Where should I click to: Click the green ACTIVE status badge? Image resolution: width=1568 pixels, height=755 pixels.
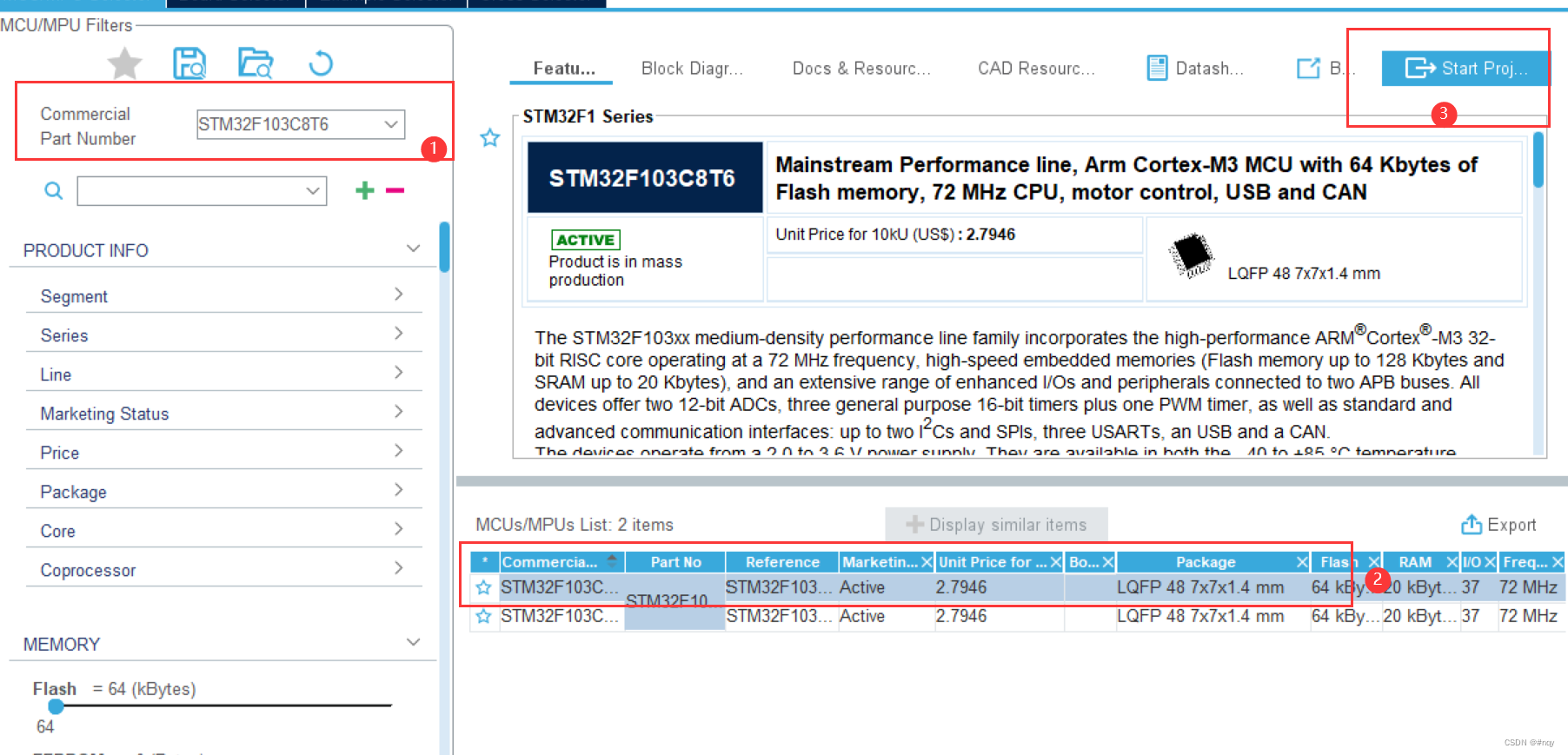(586, 240)
